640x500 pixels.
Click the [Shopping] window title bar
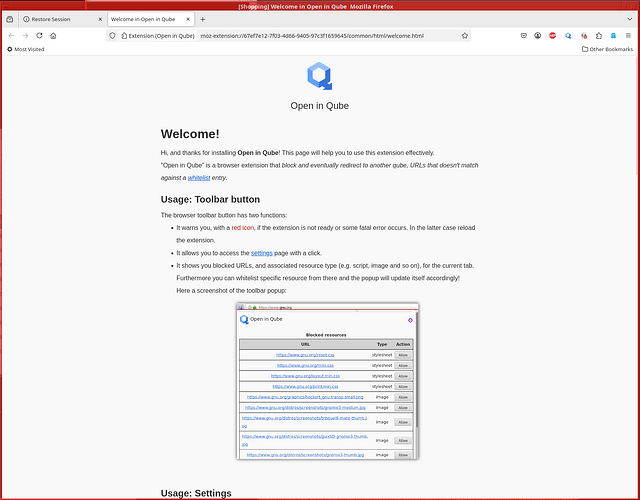[316, 7]
